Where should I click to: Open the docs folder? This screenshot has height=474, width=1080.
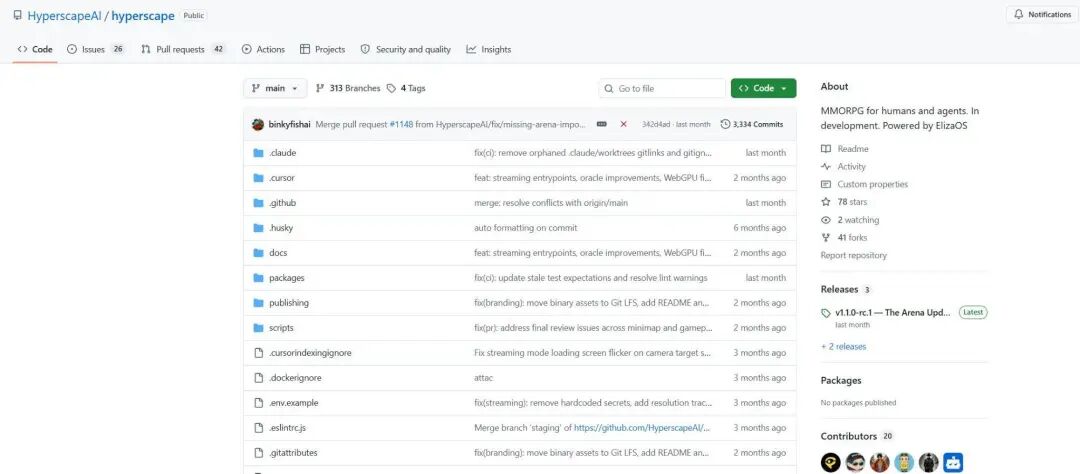(x=278, y=253)
